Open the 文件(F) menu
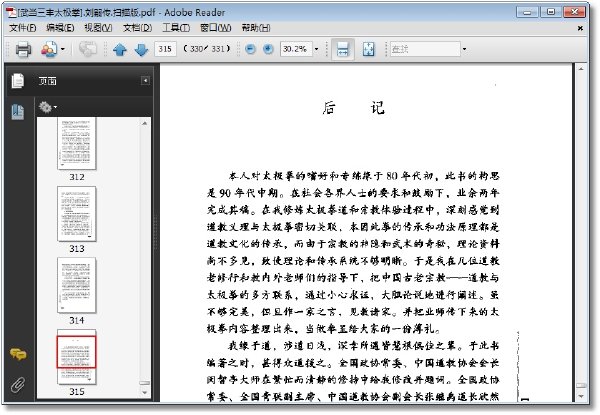The width and height of the screenshot is (600, 415). [x=23, y=28]
